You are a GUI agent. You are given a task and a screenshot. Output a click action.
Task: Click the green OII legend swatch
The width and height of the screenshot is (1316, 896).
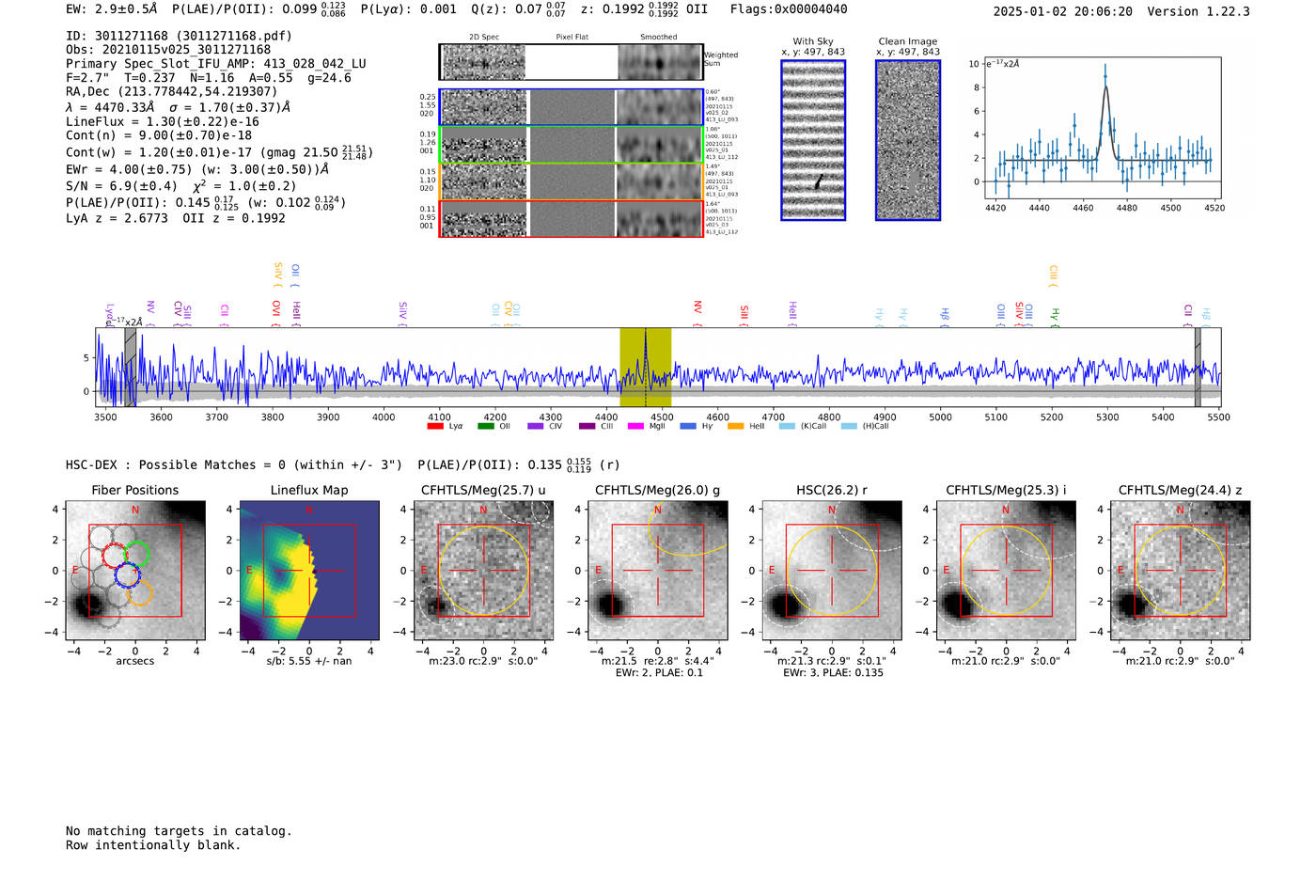tap(485, 427)
